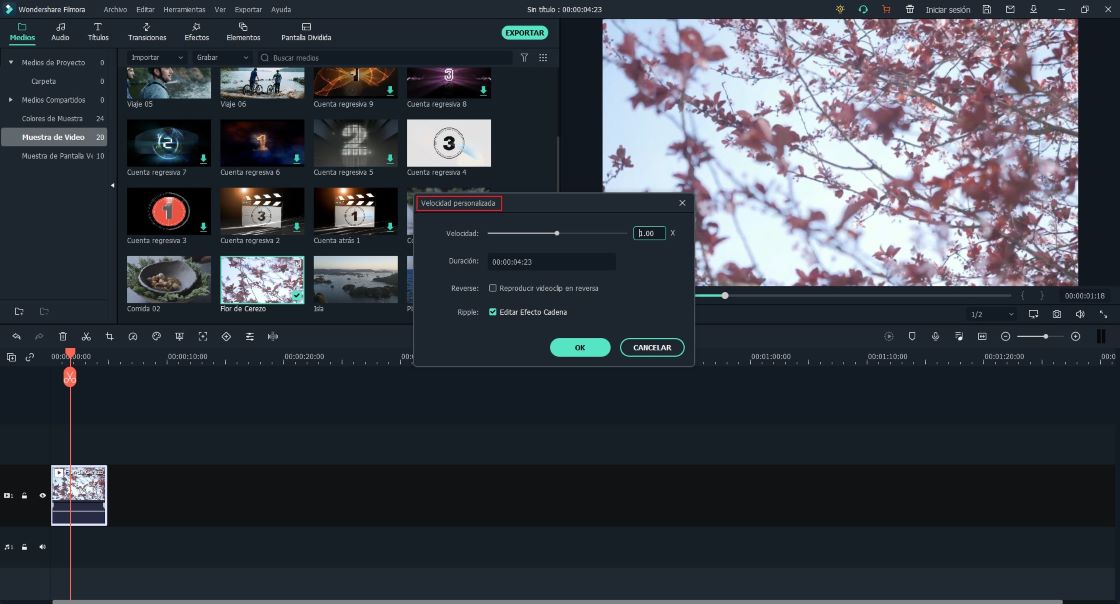Image resolution: width=1120 pixels, height=604 pixels.
Task: Click the green screen tool icon
Action: click(x=179, y=336)
